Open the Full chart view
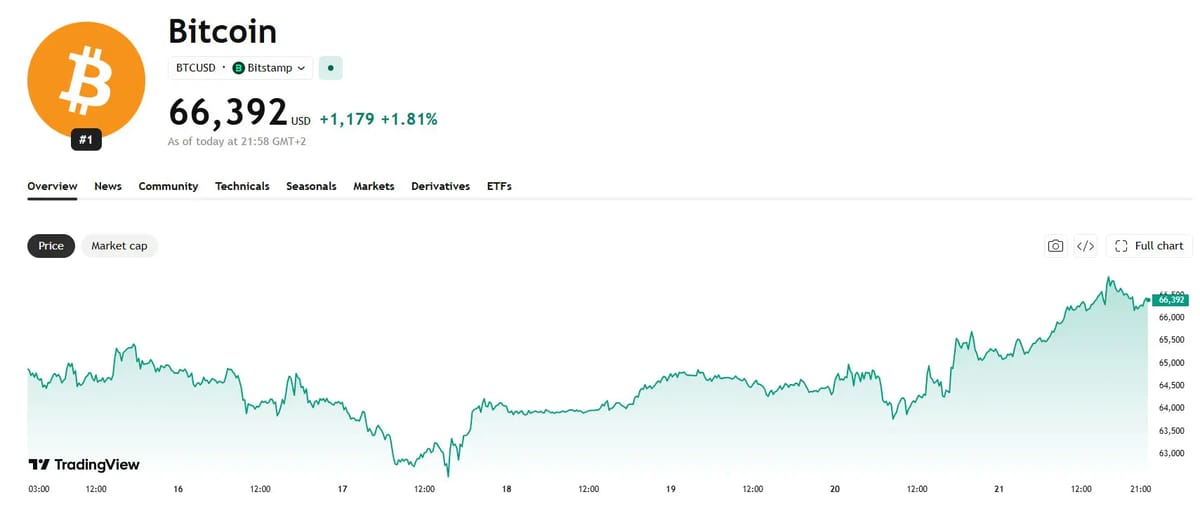The height and width of the screenshot is (506, 1200). 1149,246
